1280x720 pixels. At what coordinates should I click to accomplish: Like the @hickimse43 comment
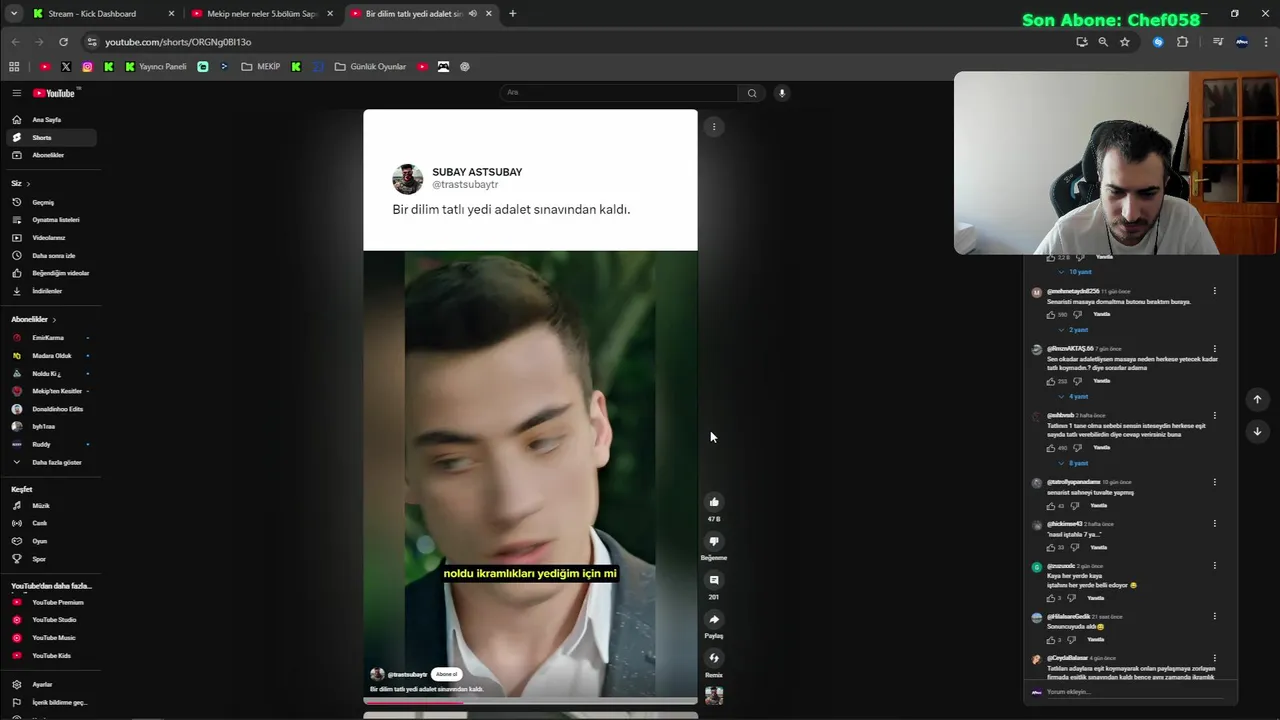(x=1051, y=548)
